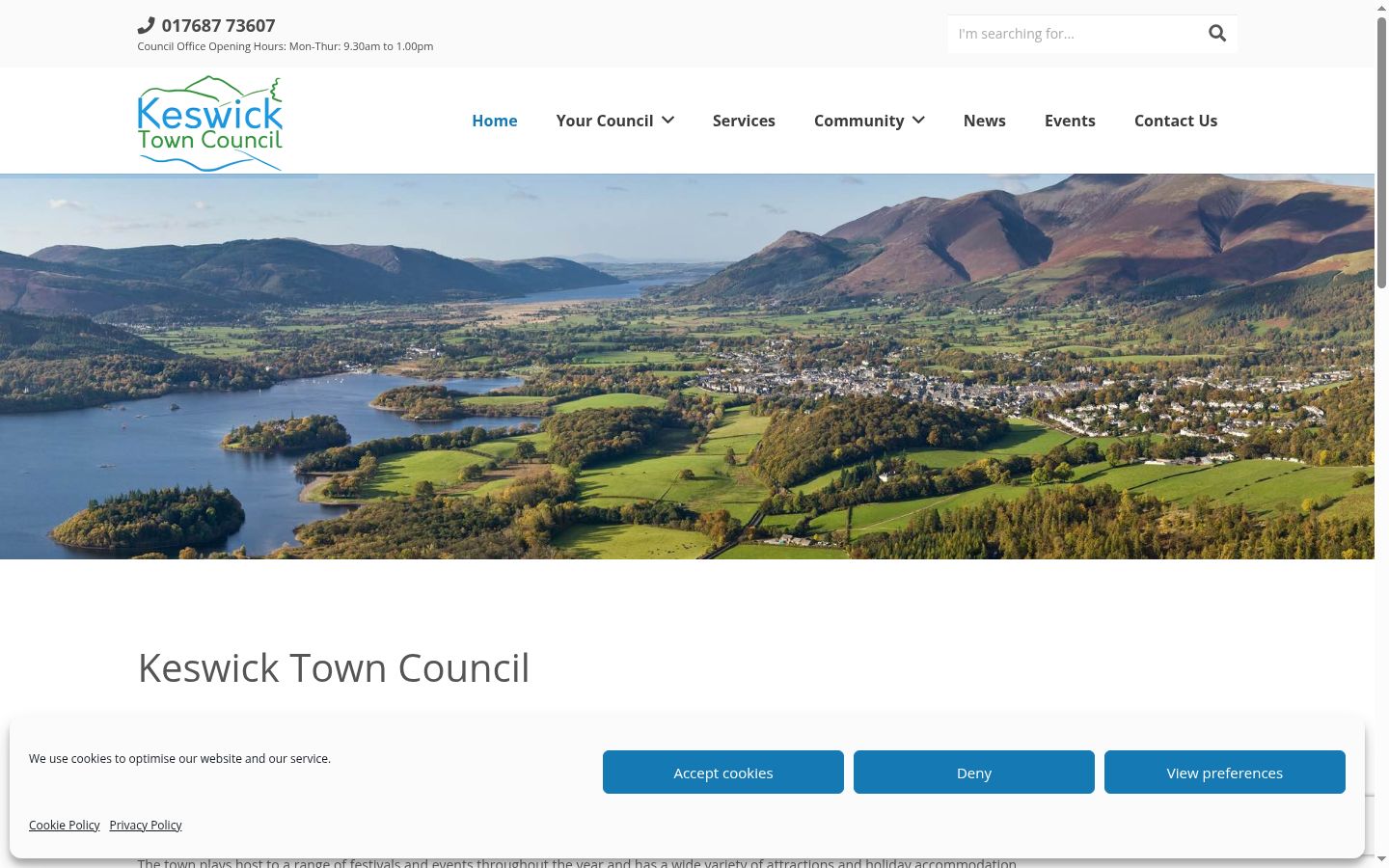Viewport: 1389px width, 868px height.
Task: Open the Community menu
Action: click(859, 121)
